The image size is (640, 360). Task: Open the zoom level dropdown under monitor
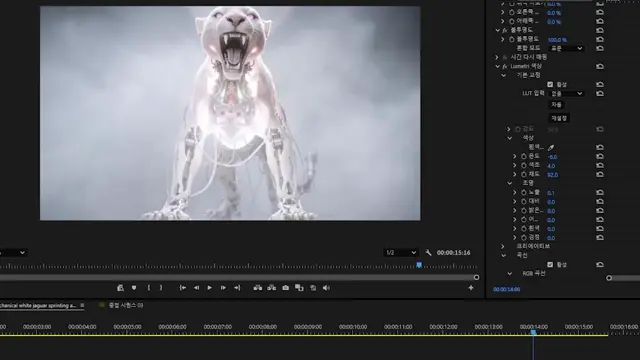[x=12, y=253]
